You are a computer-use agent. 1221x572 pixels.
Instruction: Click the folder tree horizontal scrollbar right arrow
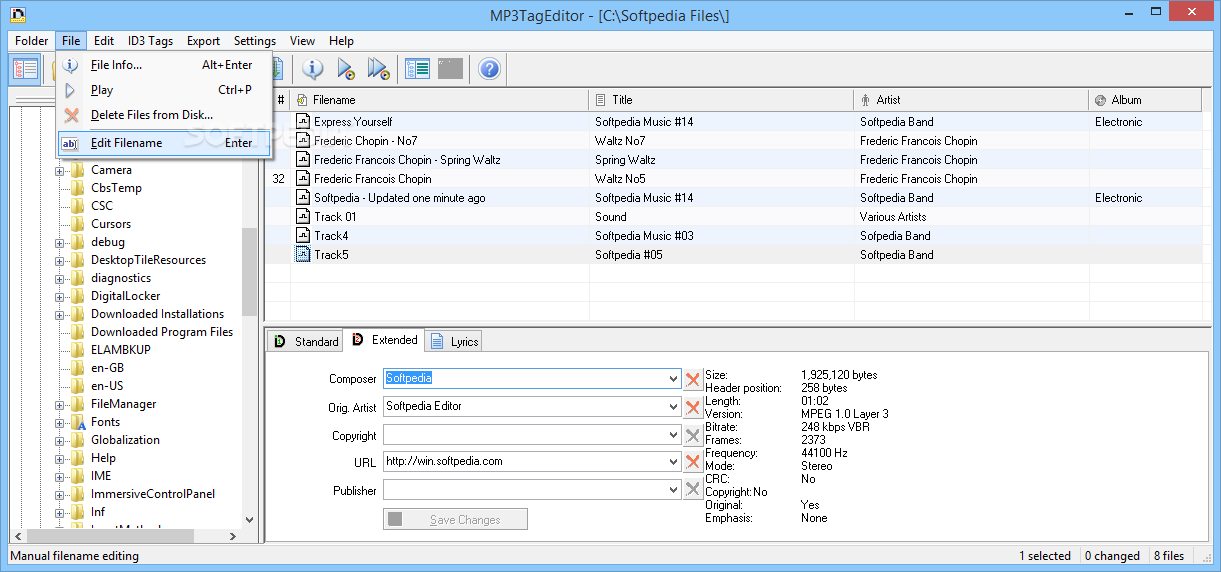click(x=232, y=536)
